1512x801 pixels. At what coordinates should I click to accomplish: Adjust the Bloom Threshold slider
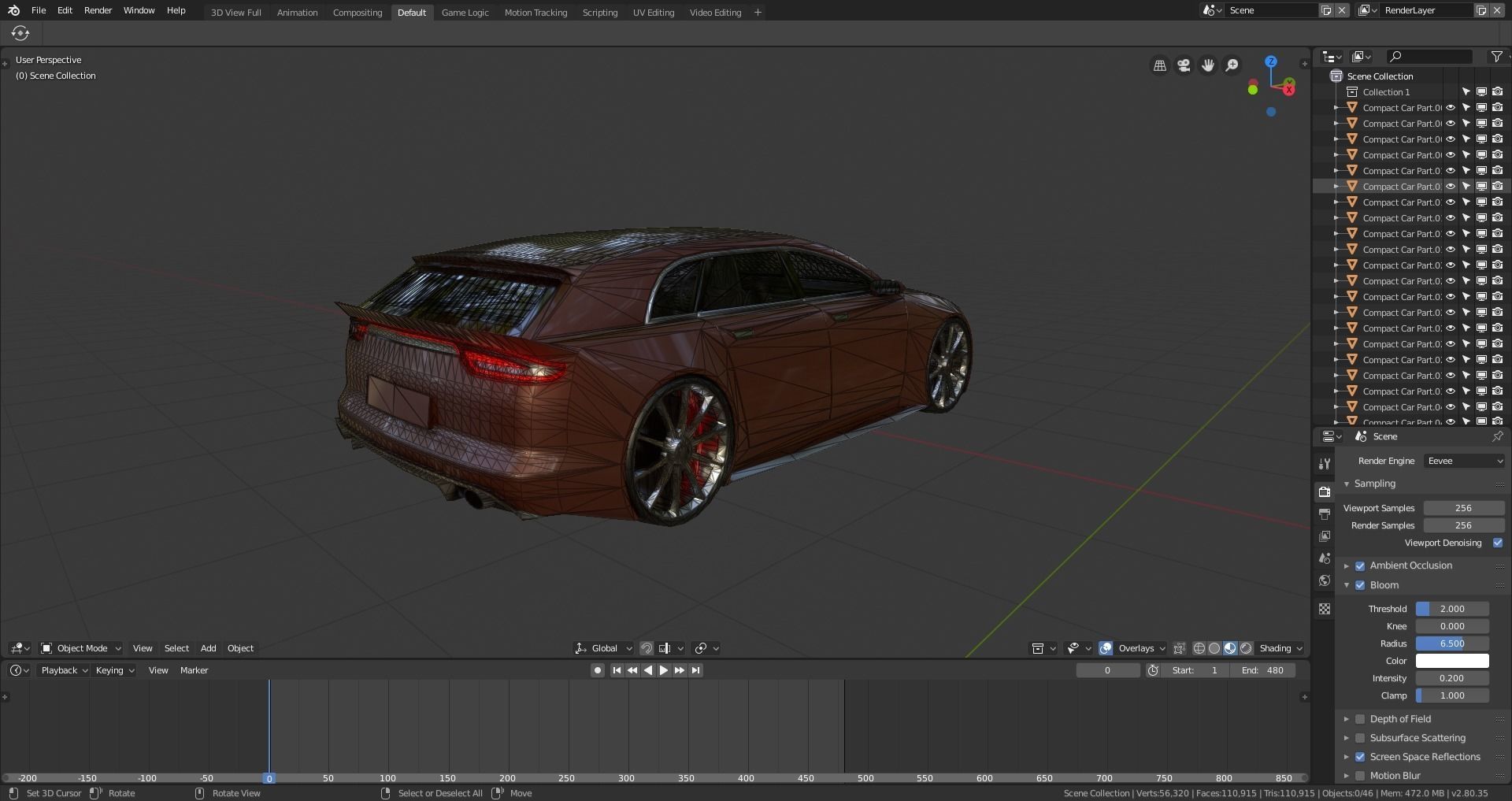[x=1452, y=609]
